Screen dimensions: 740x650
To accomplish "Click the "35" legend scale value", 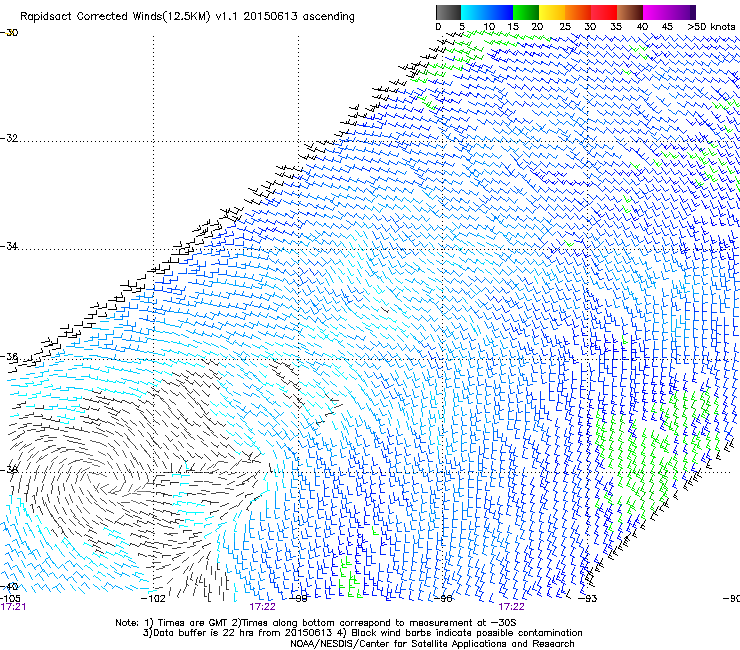I will [x=616, y=26].
